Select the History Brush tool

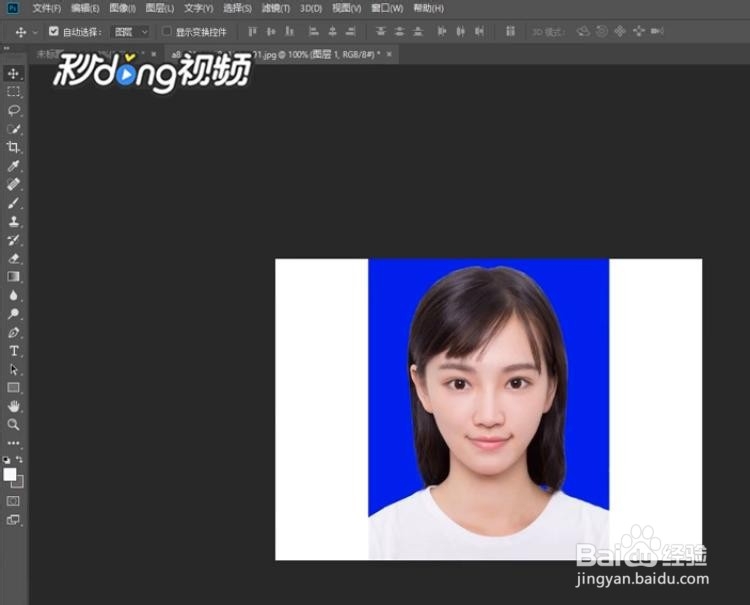point(13,240)
